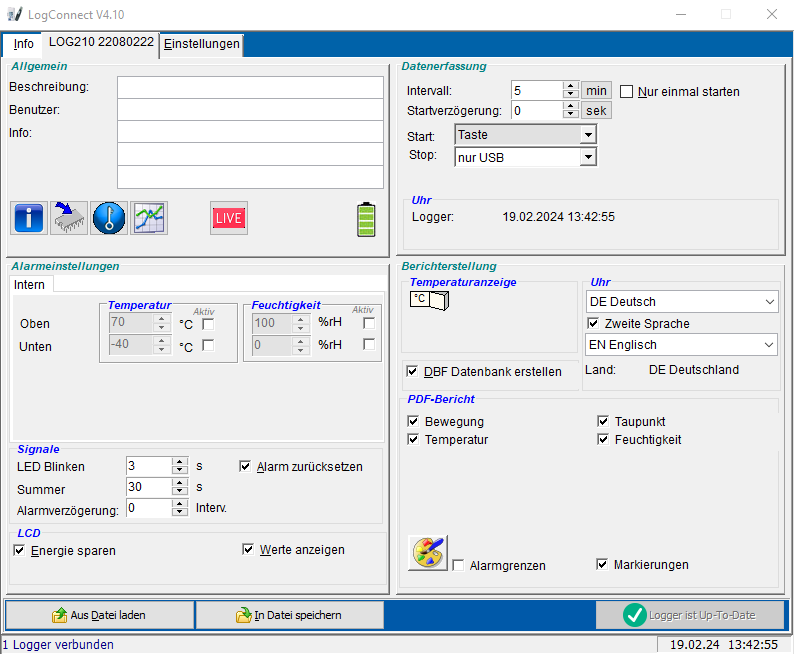Open the thermometer sensor icon button
This screenshot has width=795, height=654.
(109, 217)
